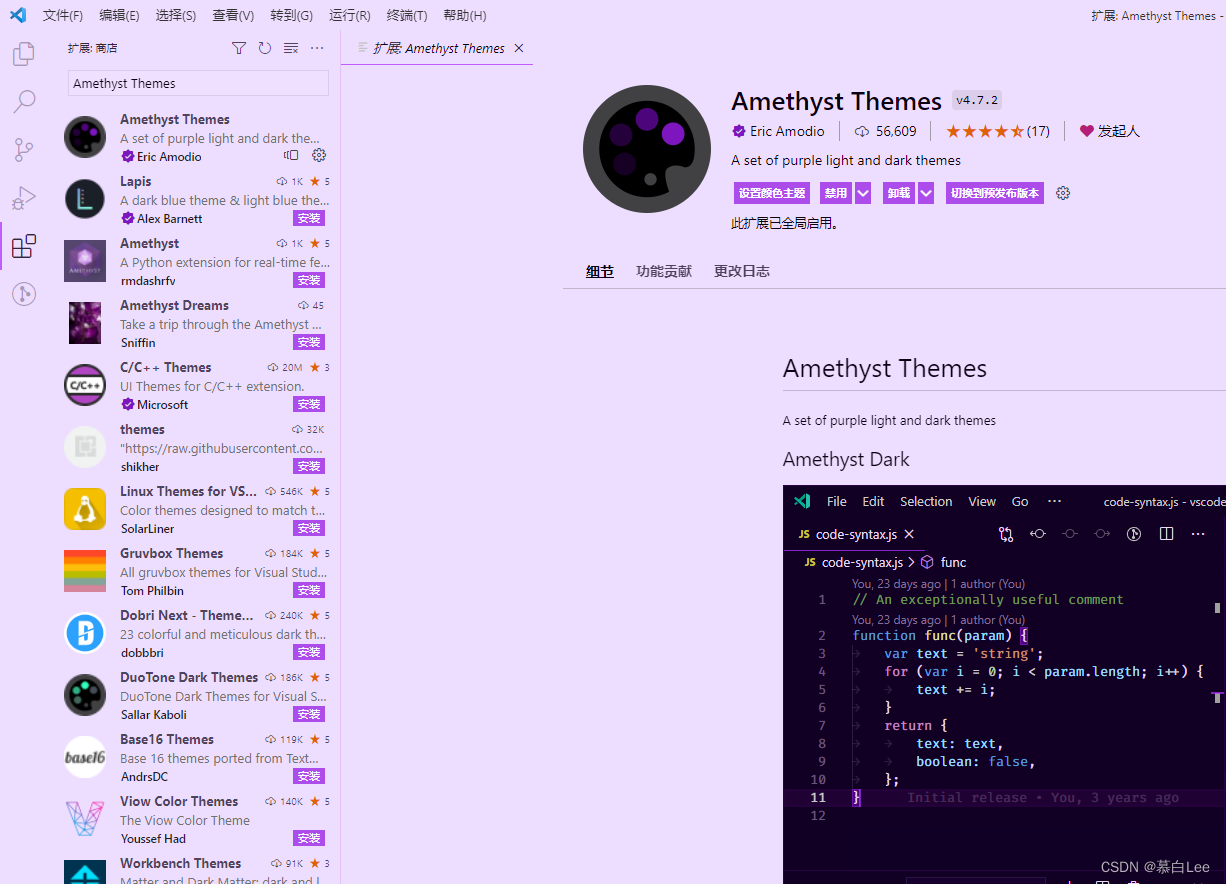
Task: Refresh the extensions list
Action: point(265,48)
